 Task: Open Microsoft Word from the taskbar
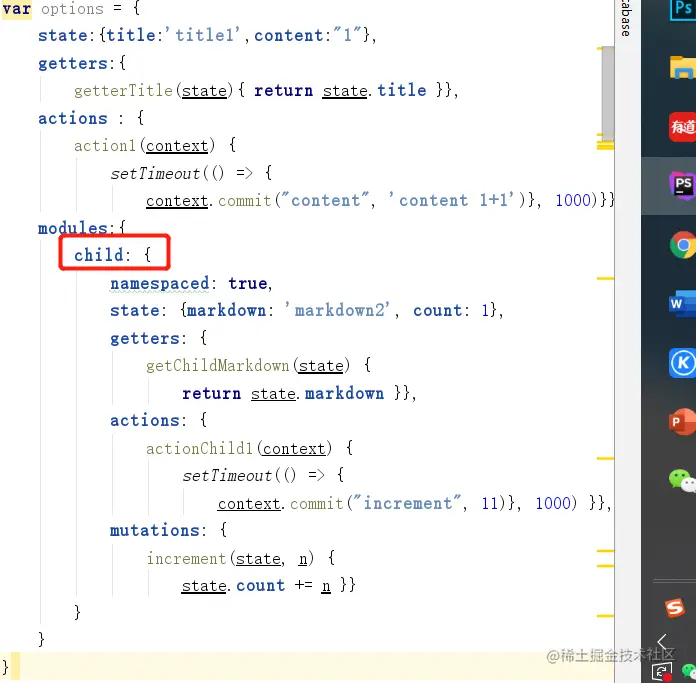click(x=683, y=304)
